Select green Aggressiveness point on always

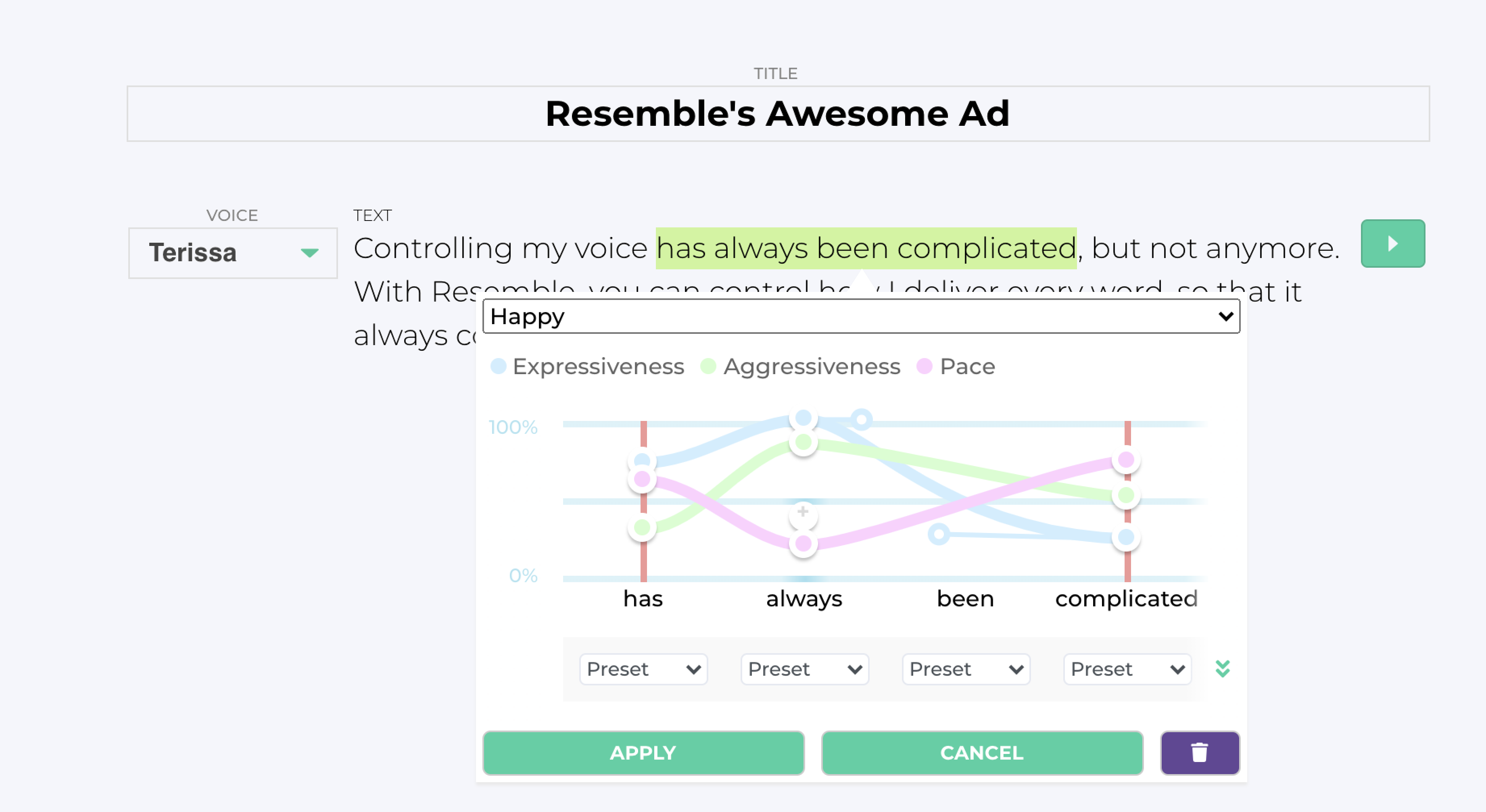803,442
